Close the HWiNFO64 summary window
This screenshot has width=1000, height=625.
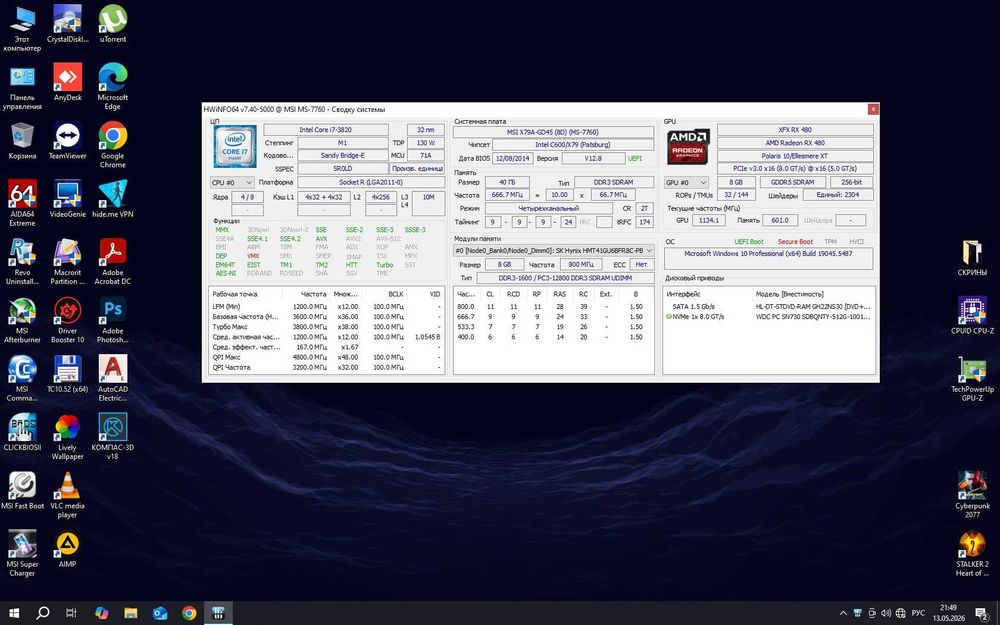click(873, 109)
